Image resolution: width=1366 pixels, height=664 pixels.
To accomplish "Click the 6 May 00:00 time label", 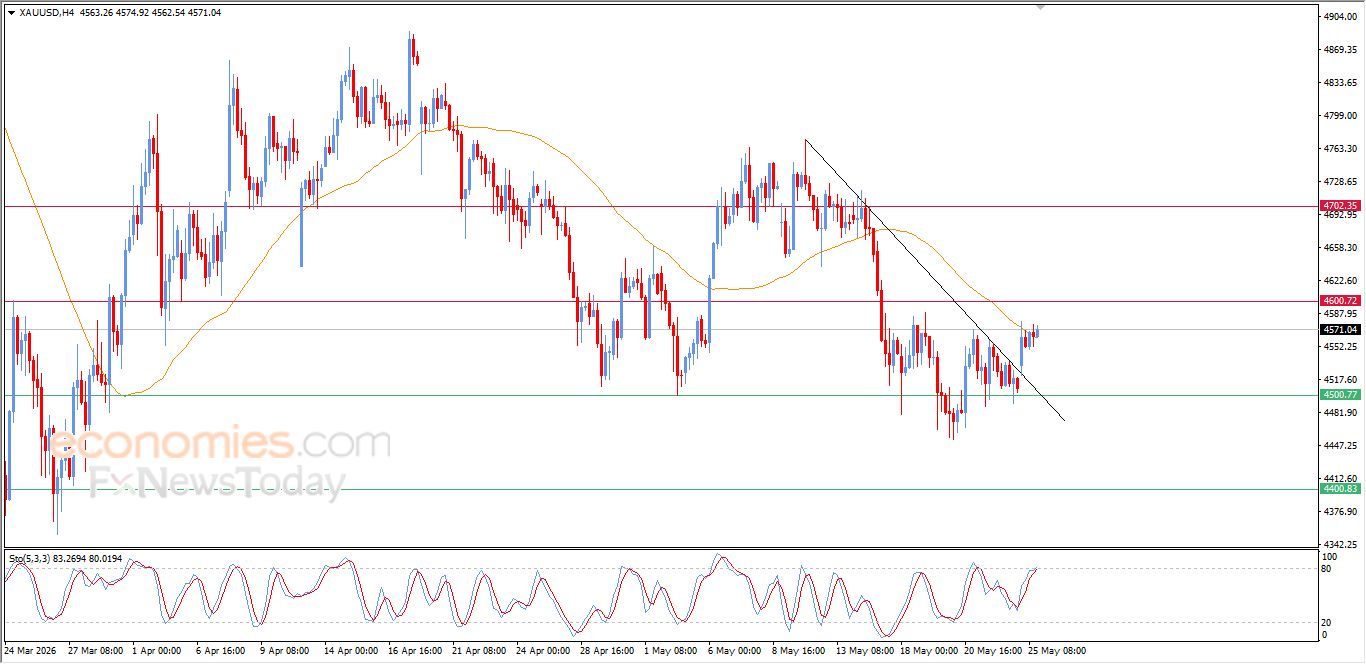I will (736, 651).
